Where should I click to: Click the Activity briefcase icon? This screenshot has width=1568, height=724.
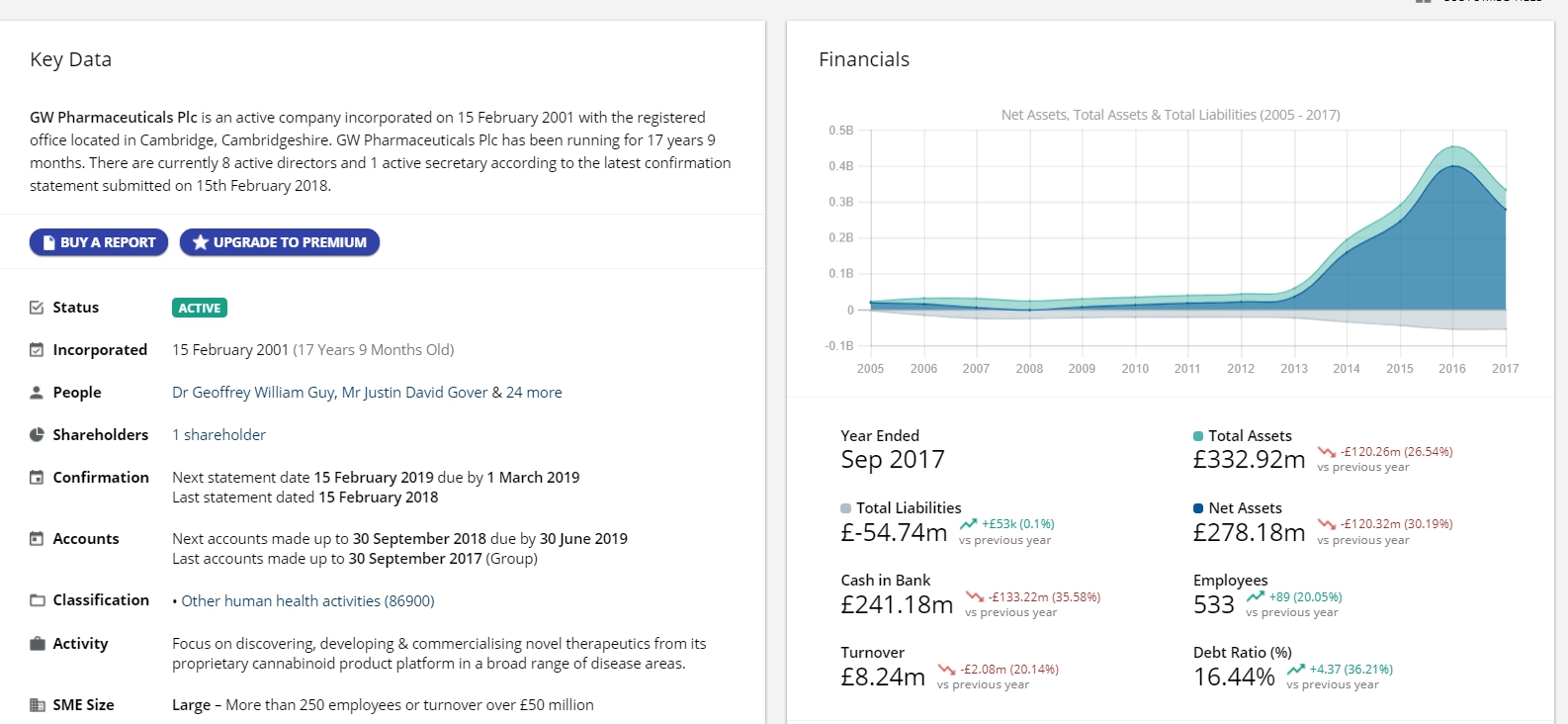(37, 644)
